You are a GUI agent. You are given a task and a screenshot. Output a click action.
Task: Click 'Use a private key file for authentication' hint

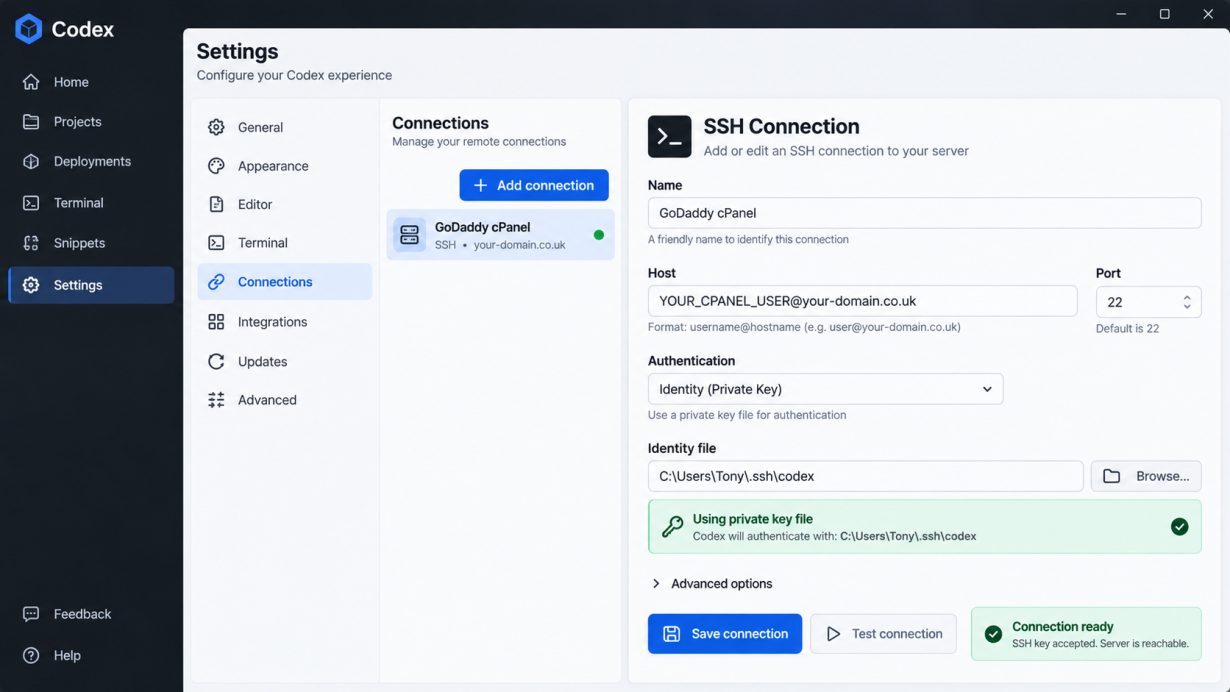[747, 415]
